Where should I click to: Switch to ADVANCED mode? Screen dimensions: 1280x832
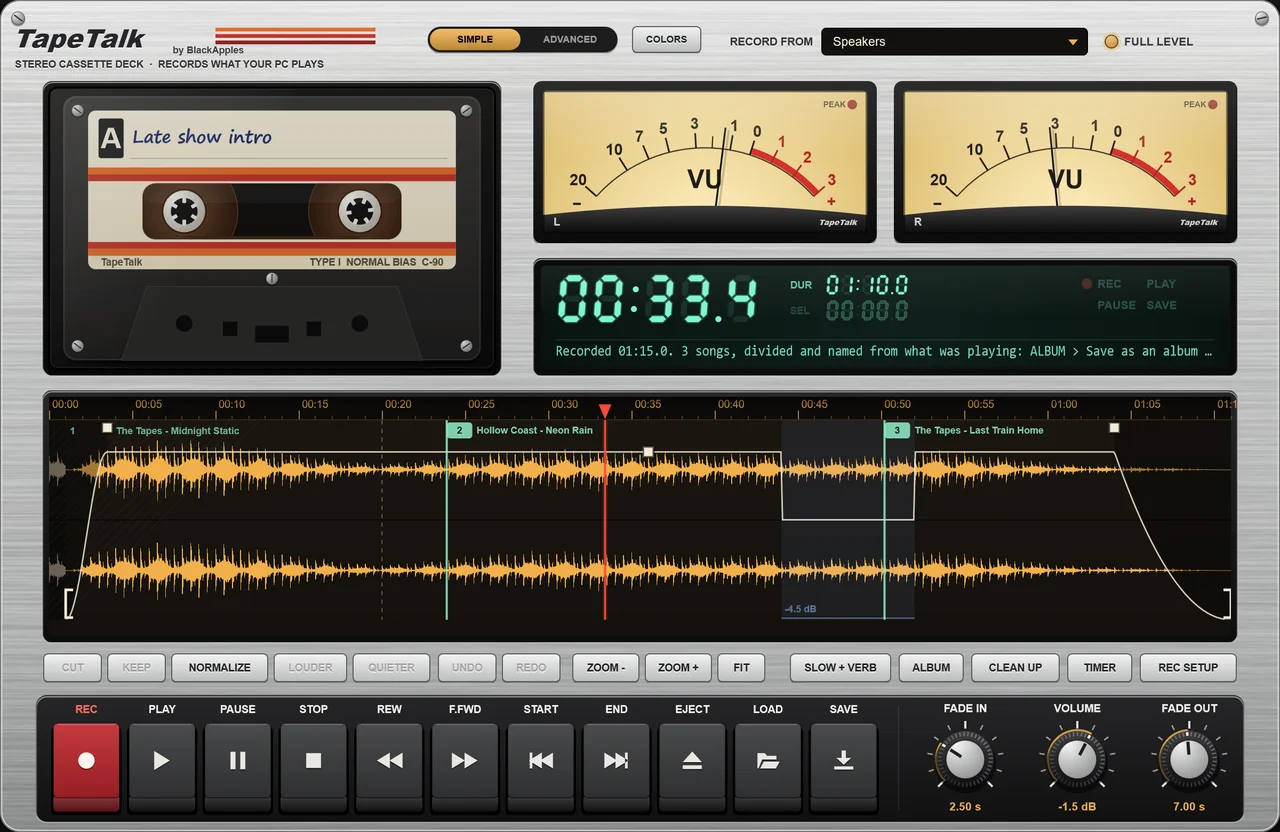(570, 40)
